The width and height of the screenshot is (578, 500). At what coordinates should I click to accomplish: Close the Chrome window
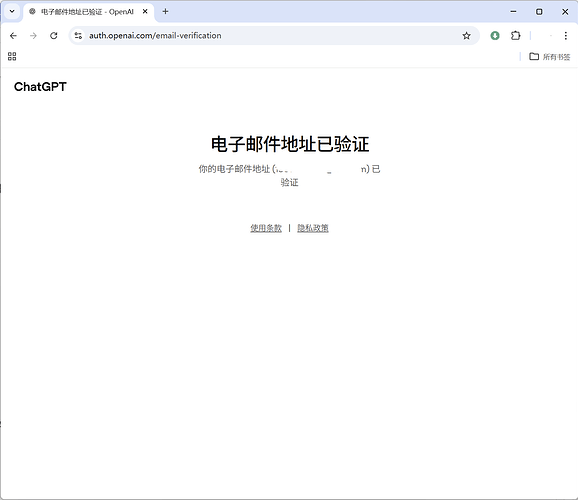tap(565, 12)
